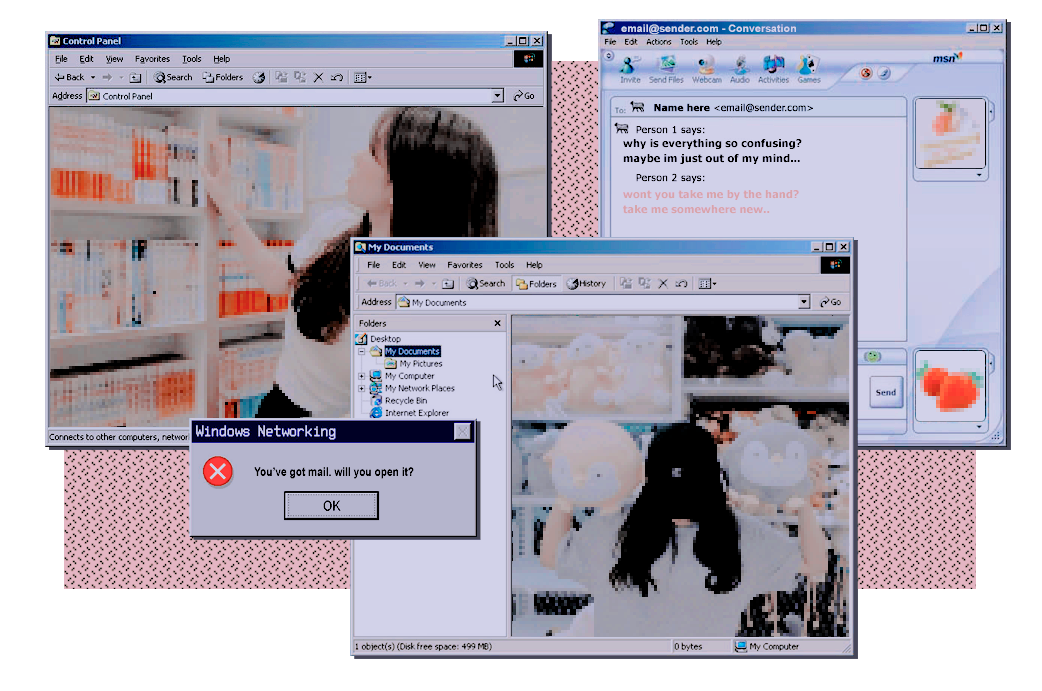Launch Games from the MSN toolbar

807,65
